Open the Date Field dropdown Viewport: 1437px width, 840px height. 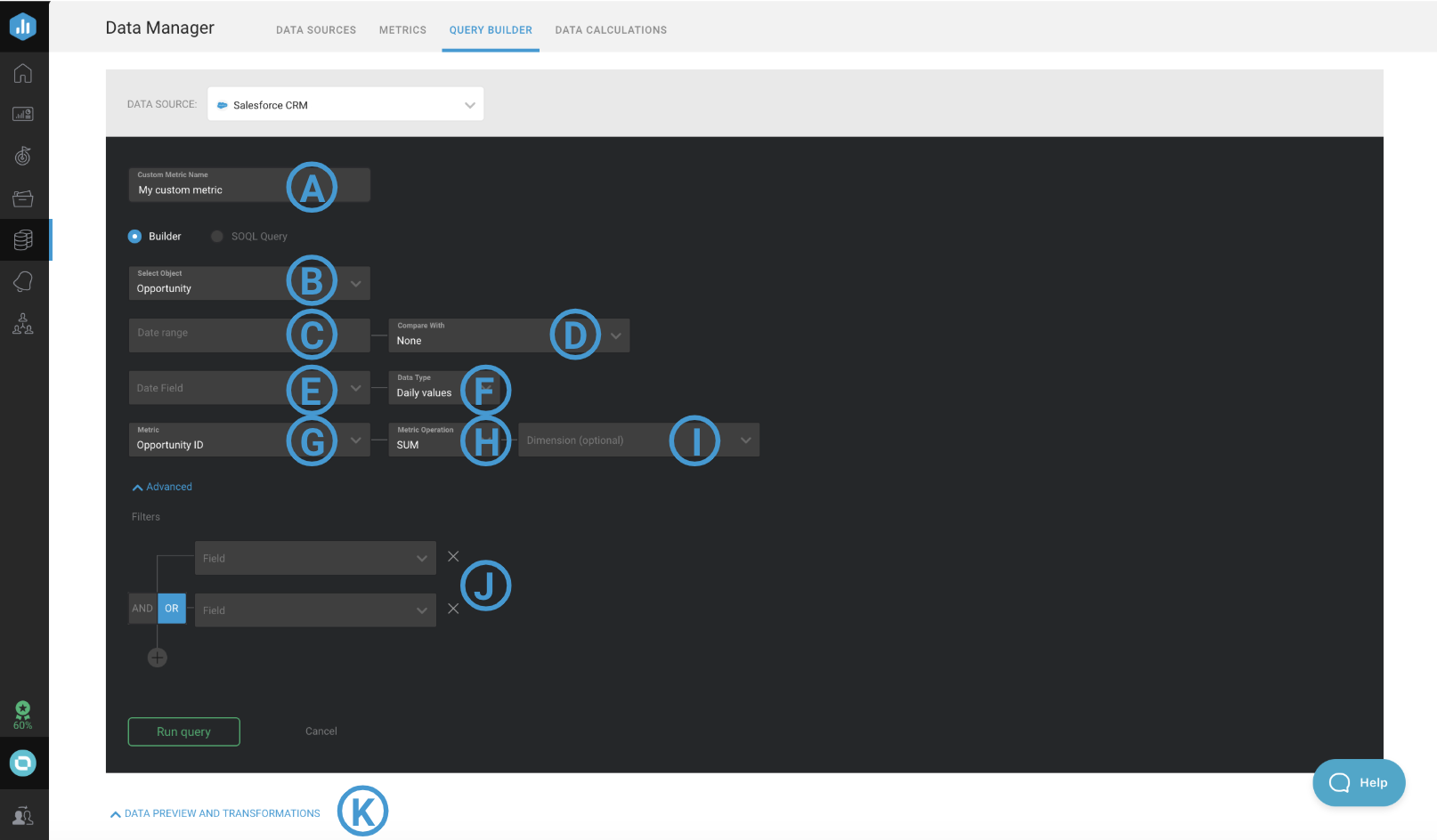point(249,387)
